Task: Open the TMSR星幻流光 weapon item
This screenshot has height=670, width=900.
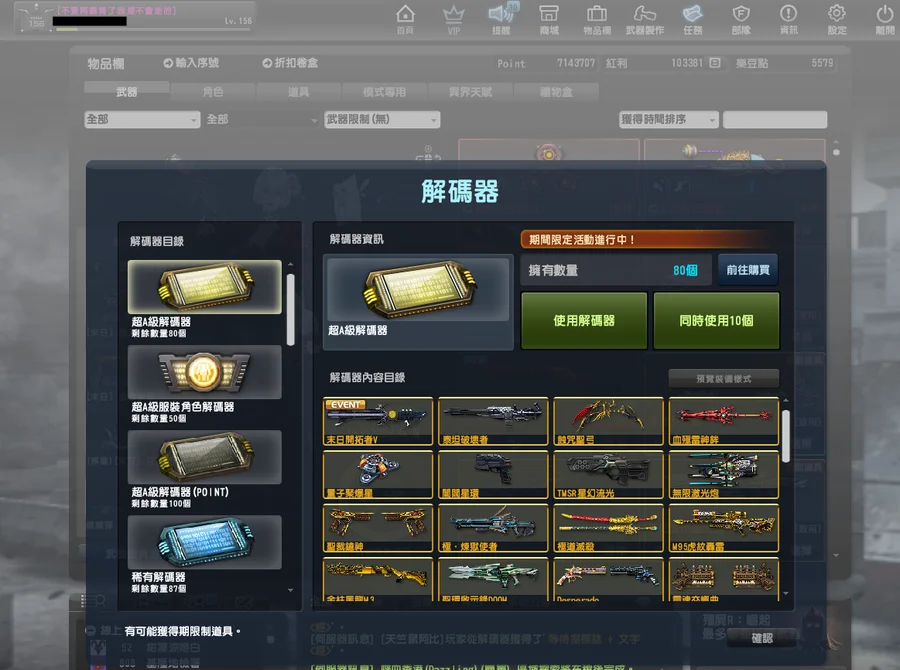Action: tap(608, 475)
